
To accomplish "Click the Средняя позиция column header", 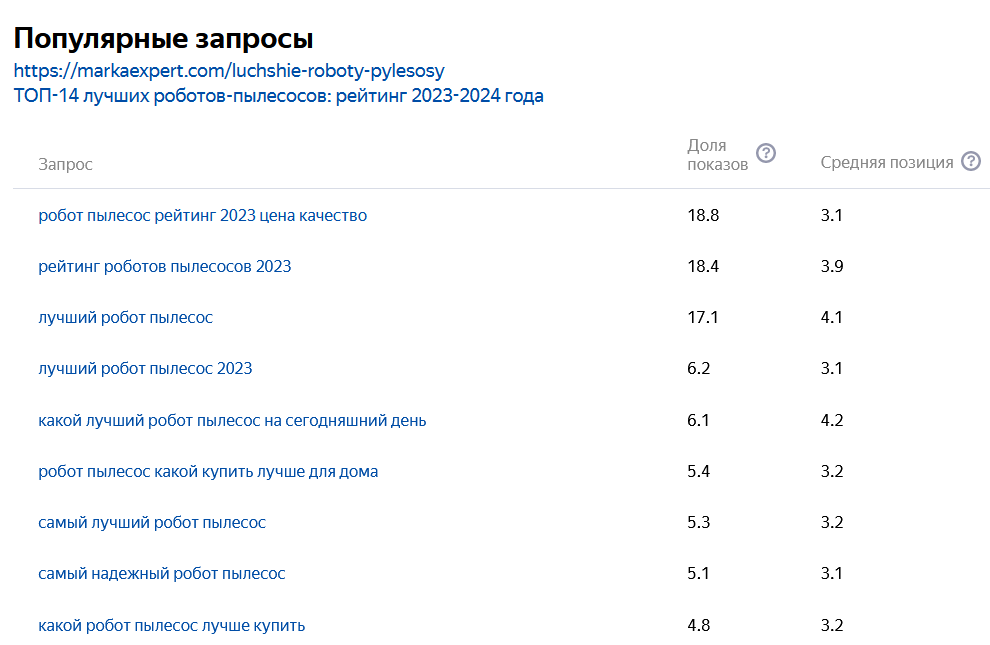I will click(x=886, y=162).
